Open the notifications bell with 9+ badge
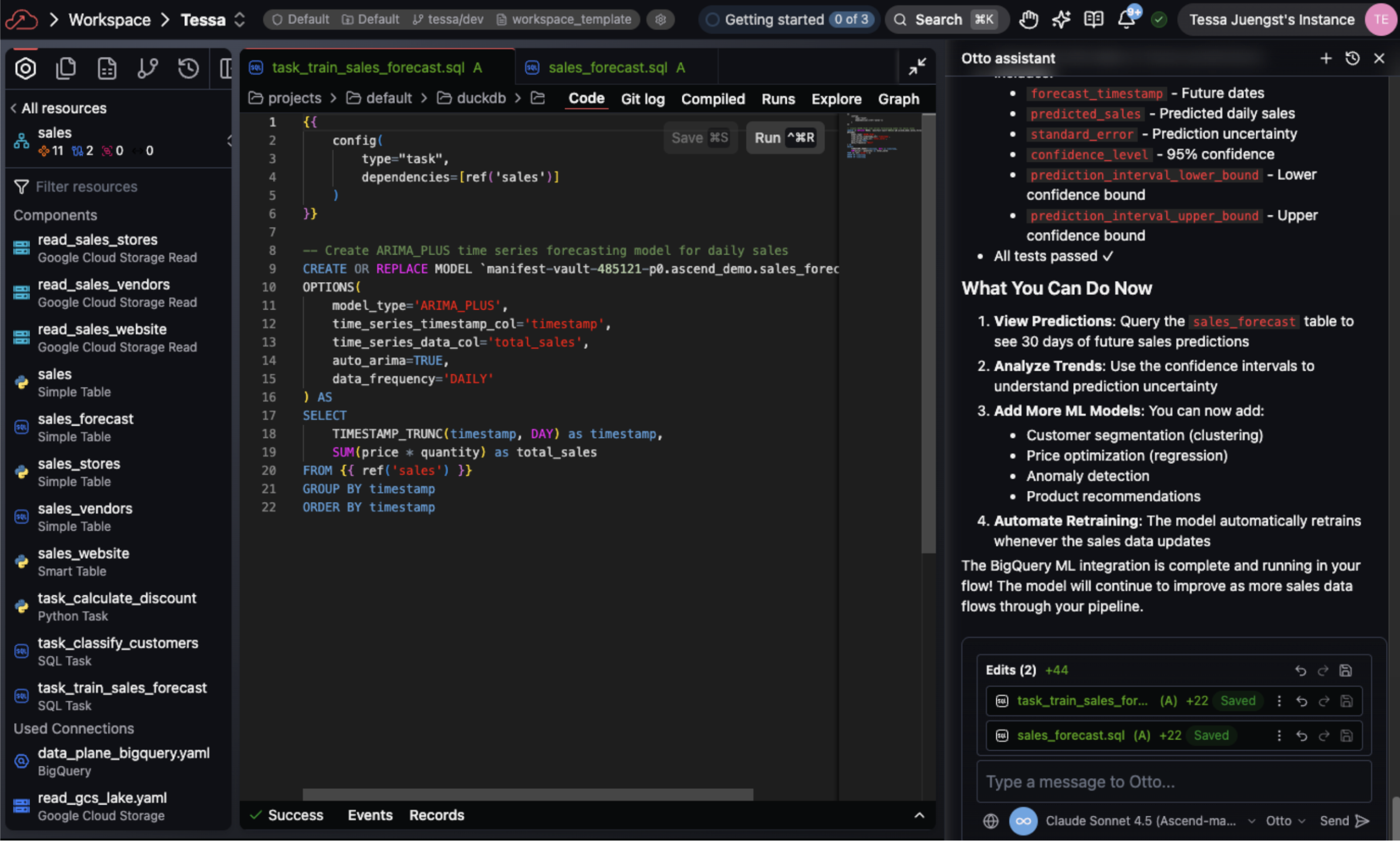This screenshot has height=841, width=1400. click(1127, 19)
